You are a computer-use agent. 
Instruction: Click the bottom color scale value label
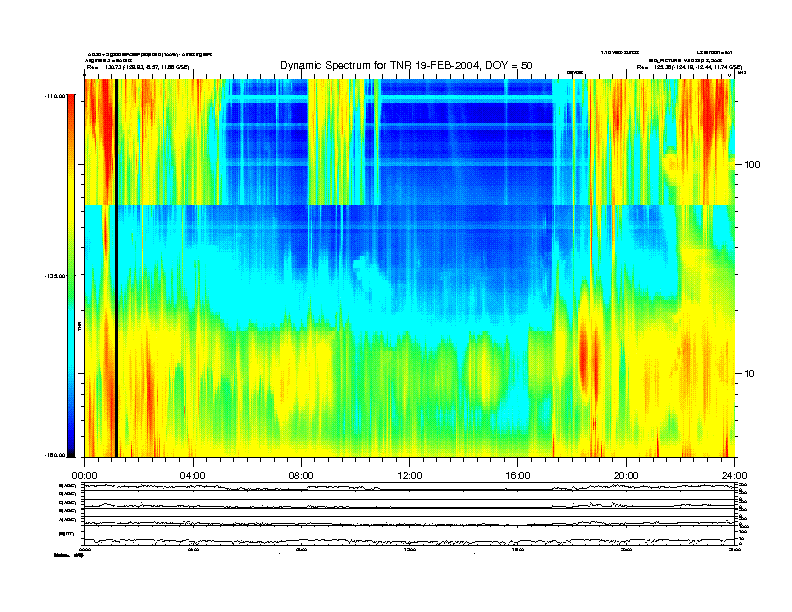pos(55,455)
